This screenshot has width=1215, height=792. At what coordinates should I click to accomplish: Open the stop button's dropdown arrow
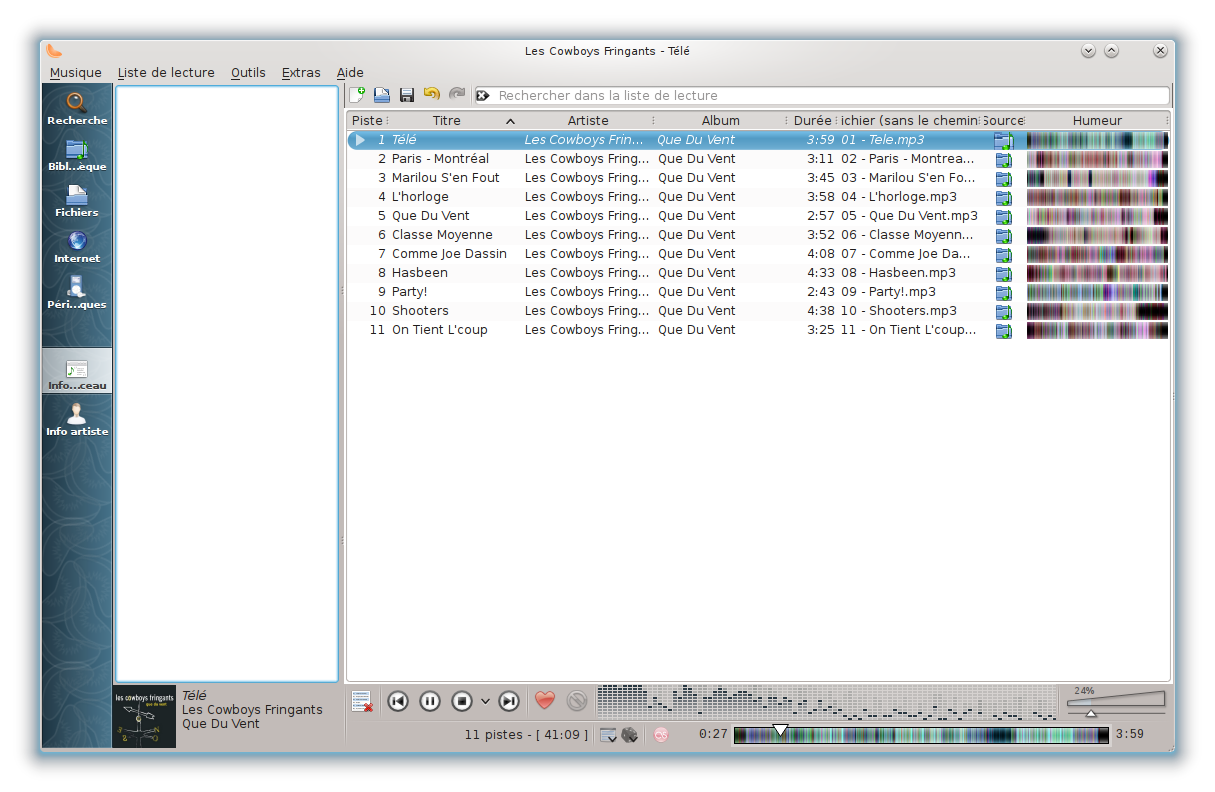coord(486,701)
